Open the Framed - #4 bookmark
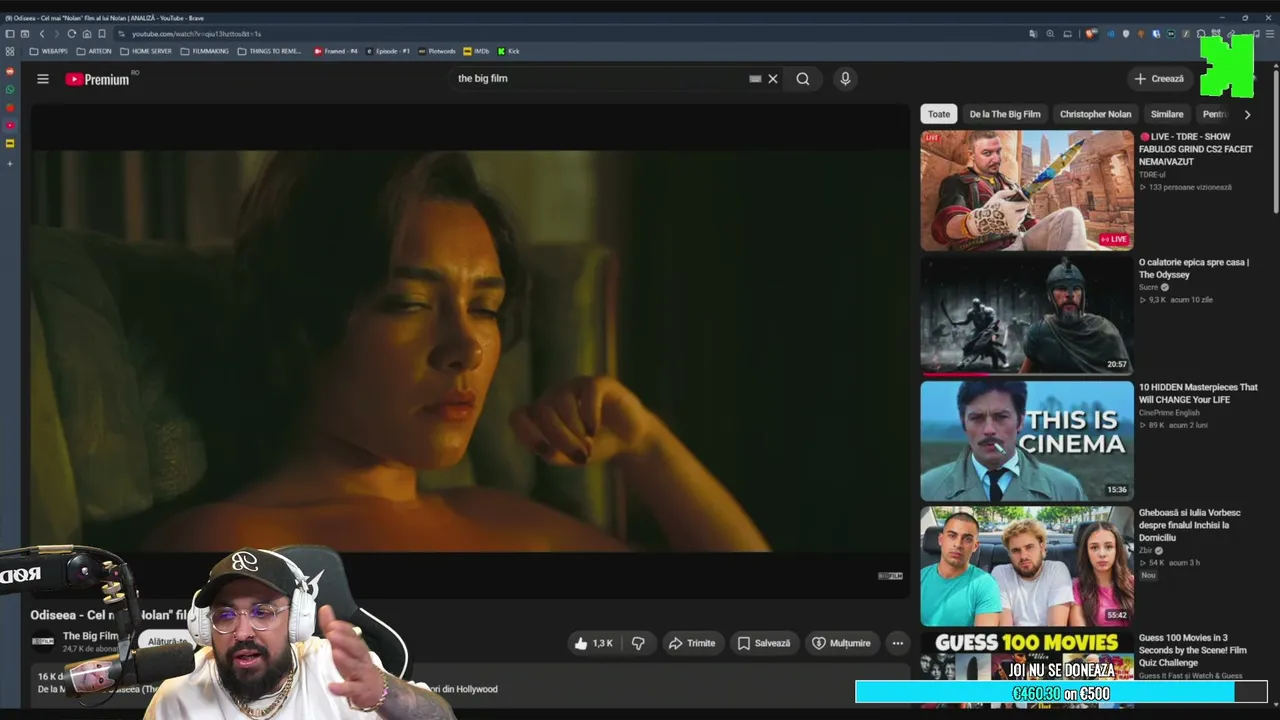This screenshot has width=1280, height=720. tap(335, 51)
